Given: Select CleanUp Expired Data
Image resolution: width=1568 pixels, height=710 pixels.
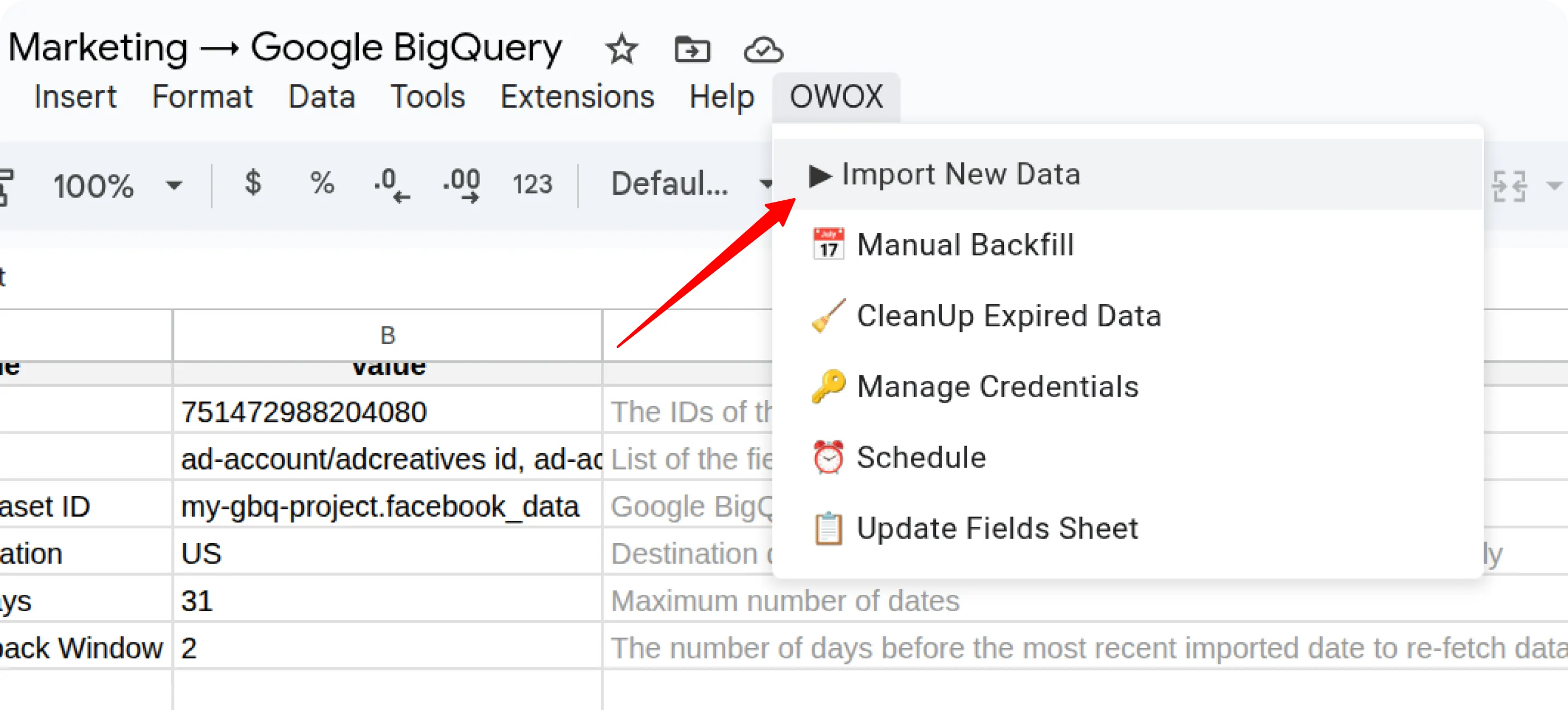Looking at the screenshot, I should (1008, 315).
